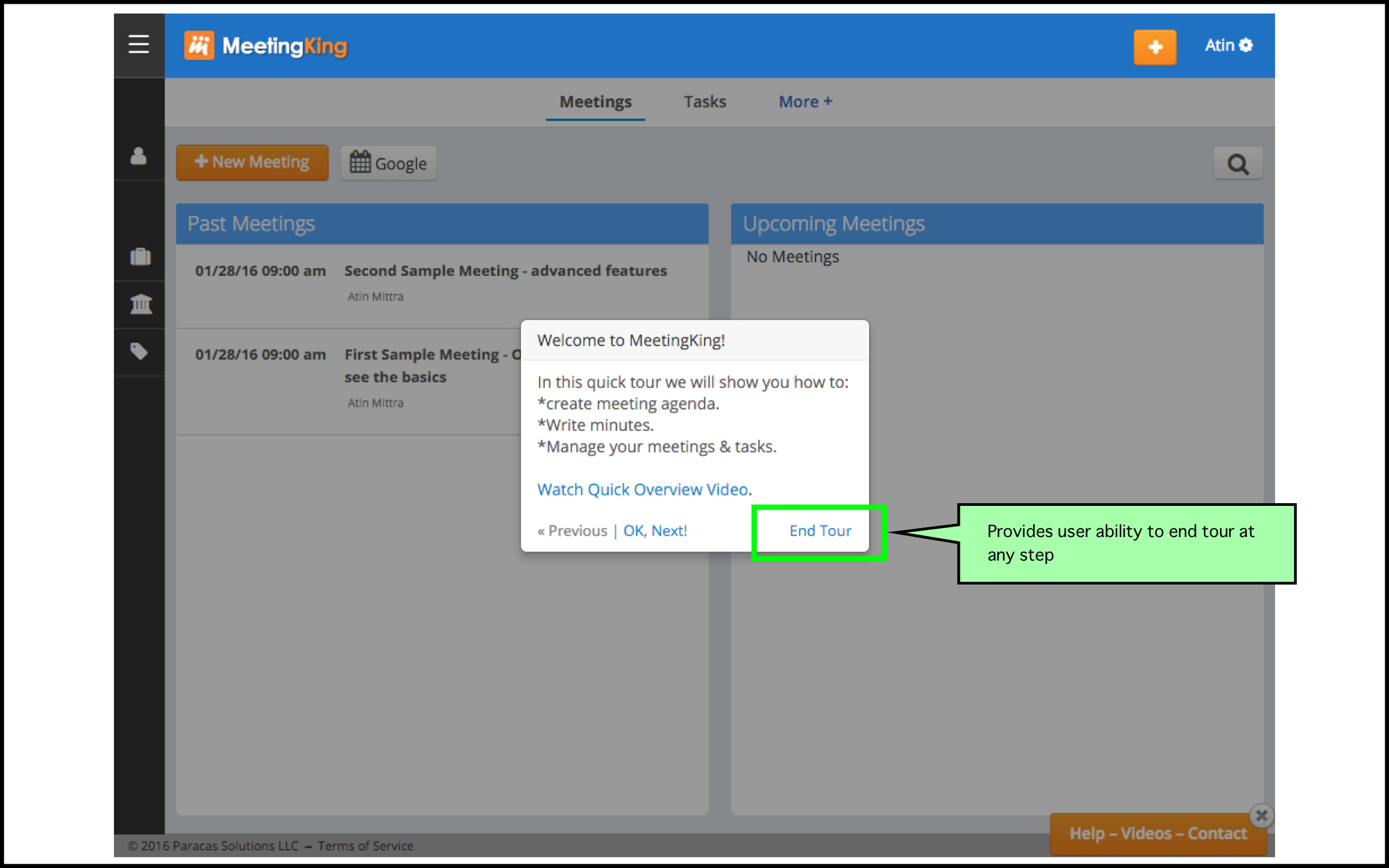Open Watch Quick Overview Video link
Image resolution: width=1389 pixels, height=868 pixels.
642,489
